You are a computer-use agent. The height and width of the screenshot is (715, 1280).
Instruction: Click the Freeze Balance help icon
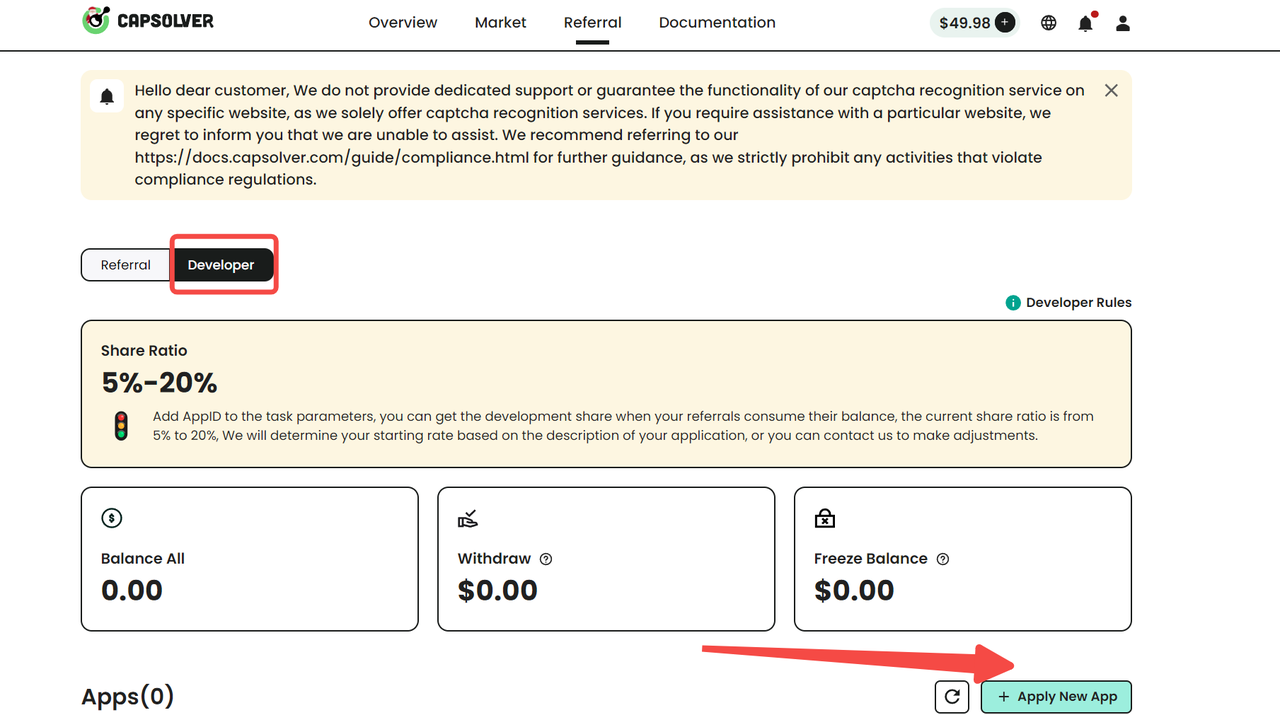point(942,559)
